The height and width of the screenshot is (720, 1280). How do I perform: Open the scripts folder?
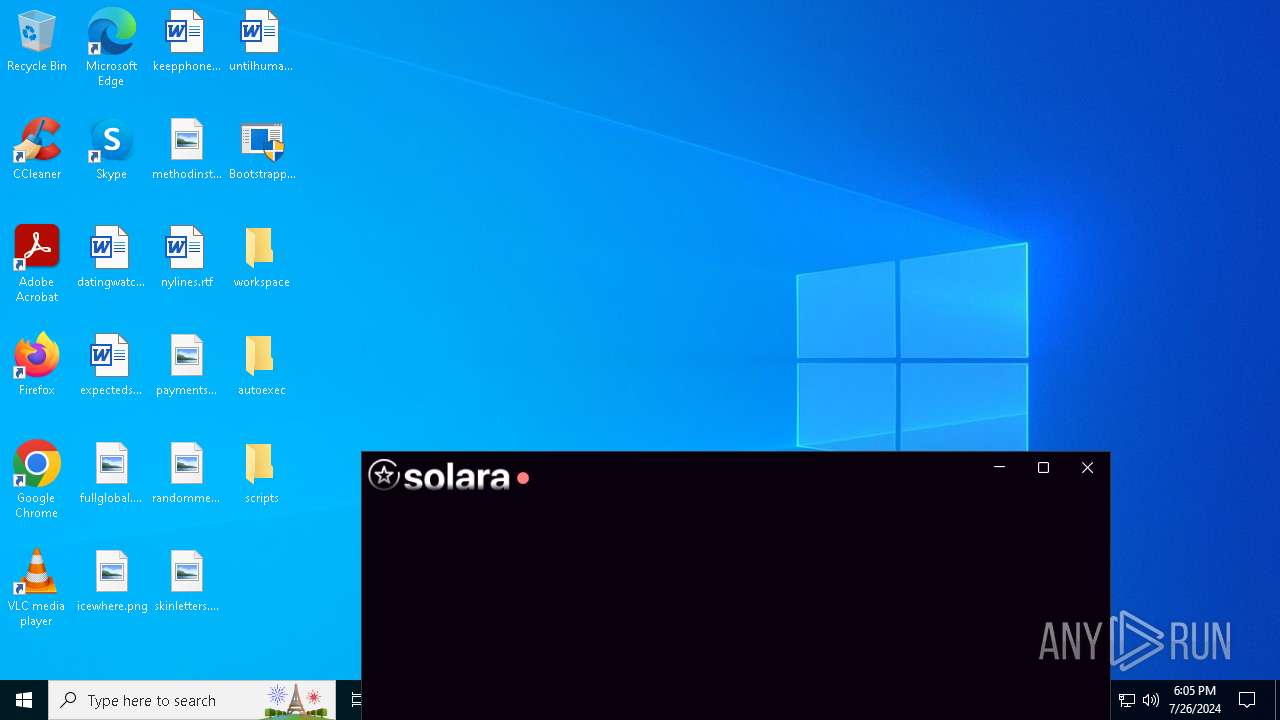point(261,473)
